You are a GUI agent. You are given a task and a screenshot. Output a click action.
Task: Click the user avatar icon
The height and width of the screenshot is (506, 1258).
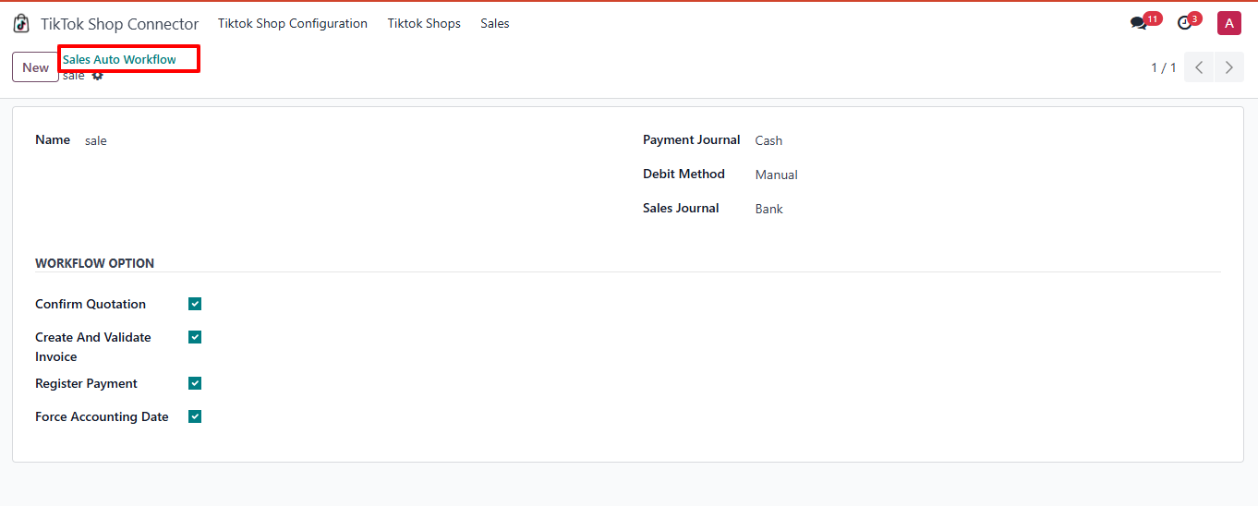[x=1228, y=23]
